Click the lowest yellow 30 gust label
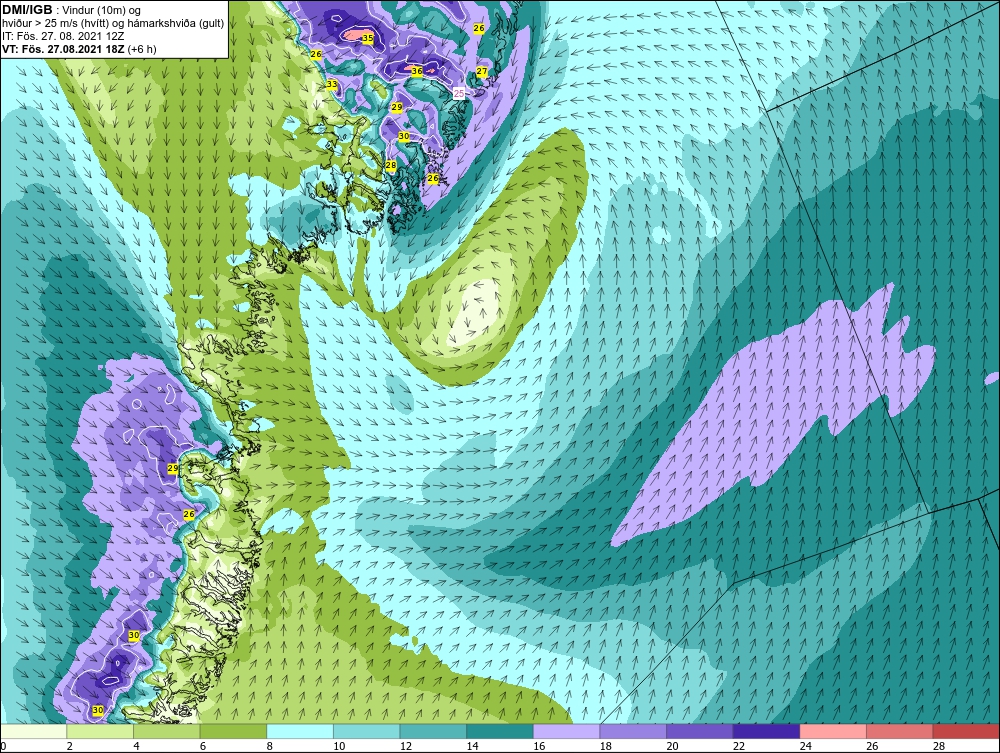The image size is (1000, 753). (x=98, y=710)
